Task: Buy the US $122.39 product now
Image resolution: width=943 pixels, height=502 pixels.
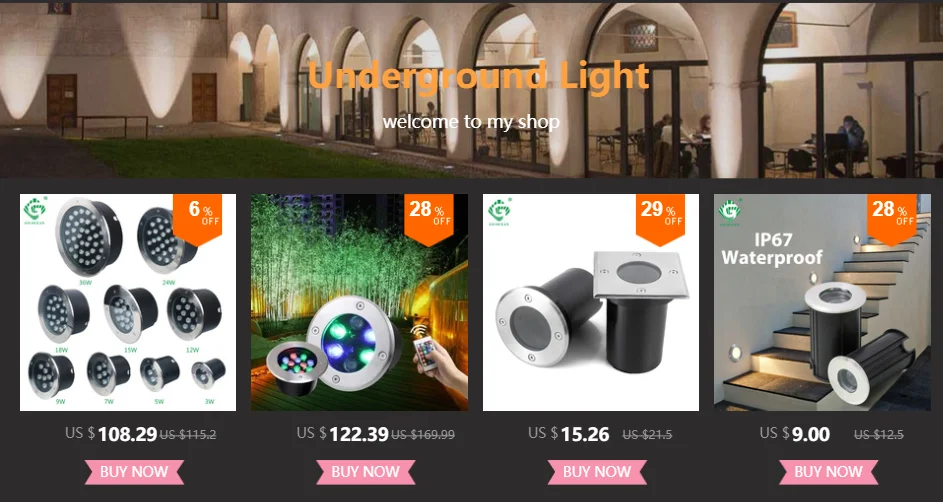Action: 366,472
